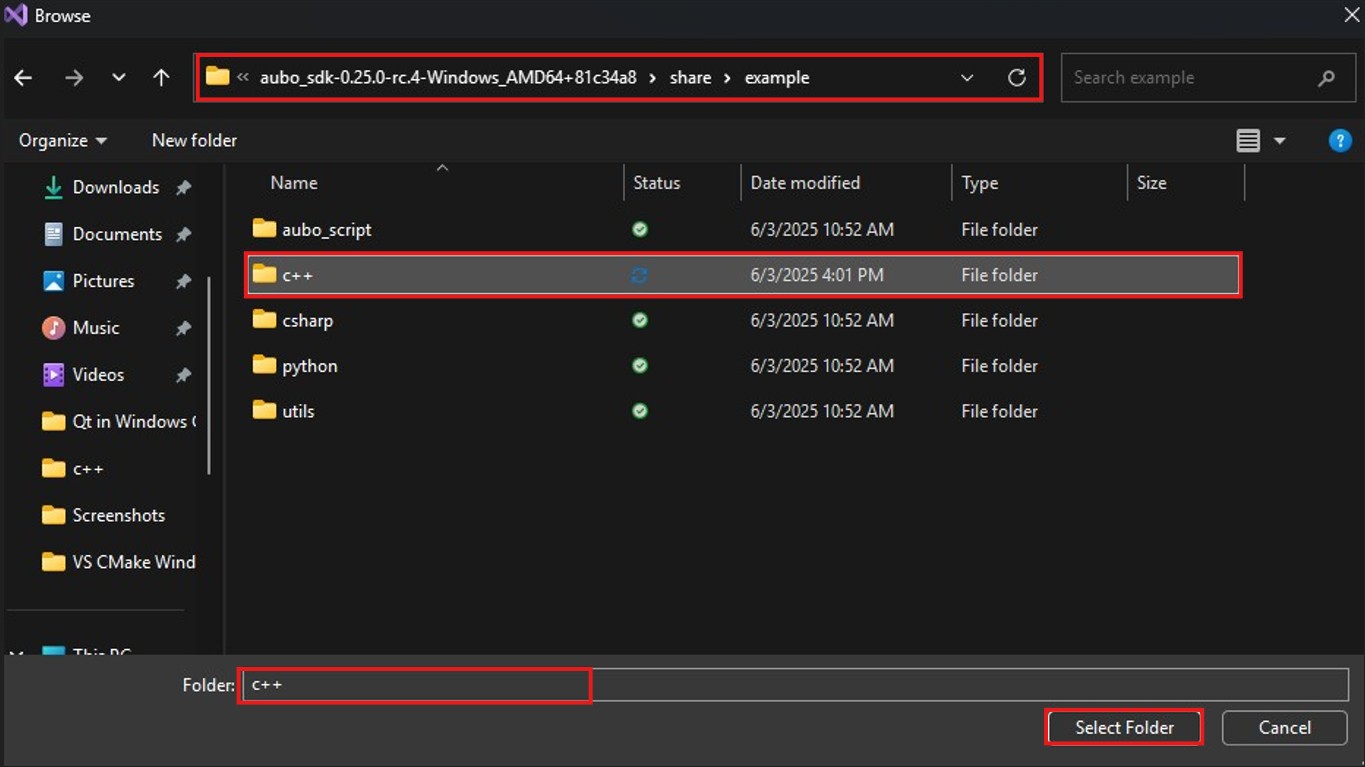This screenshot has width=1365, height=767.
Task: Click the forward navigation arrow
Action: 74,78
